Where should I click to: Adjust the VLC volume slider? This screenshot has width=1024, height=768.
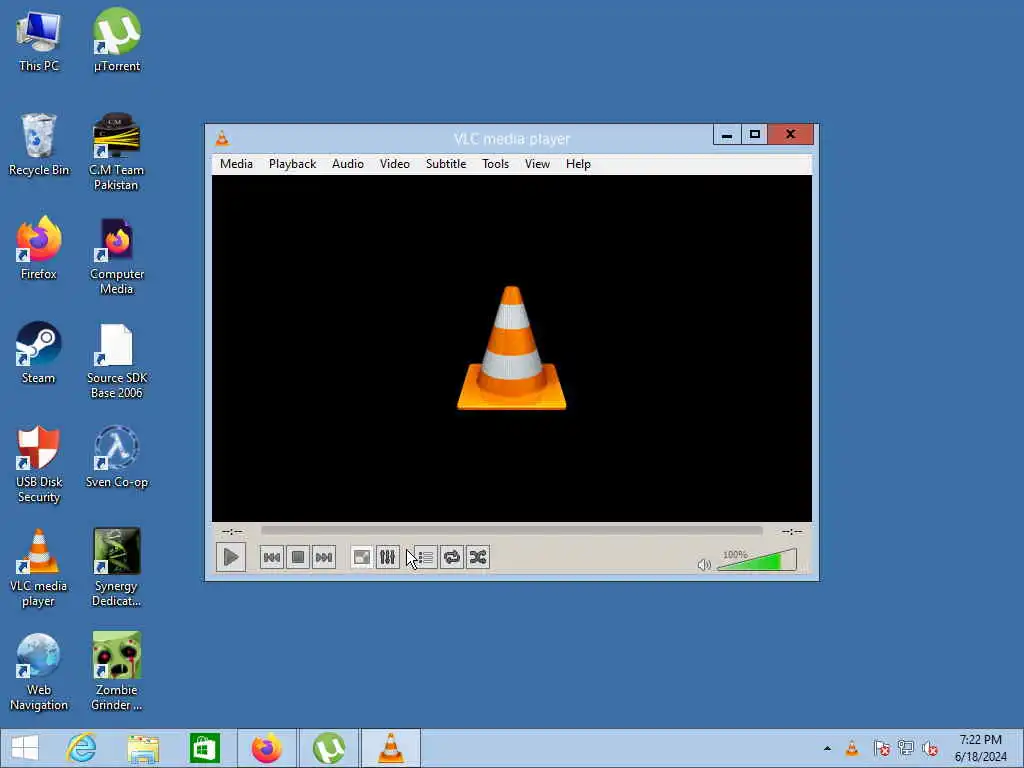point(757,560)
